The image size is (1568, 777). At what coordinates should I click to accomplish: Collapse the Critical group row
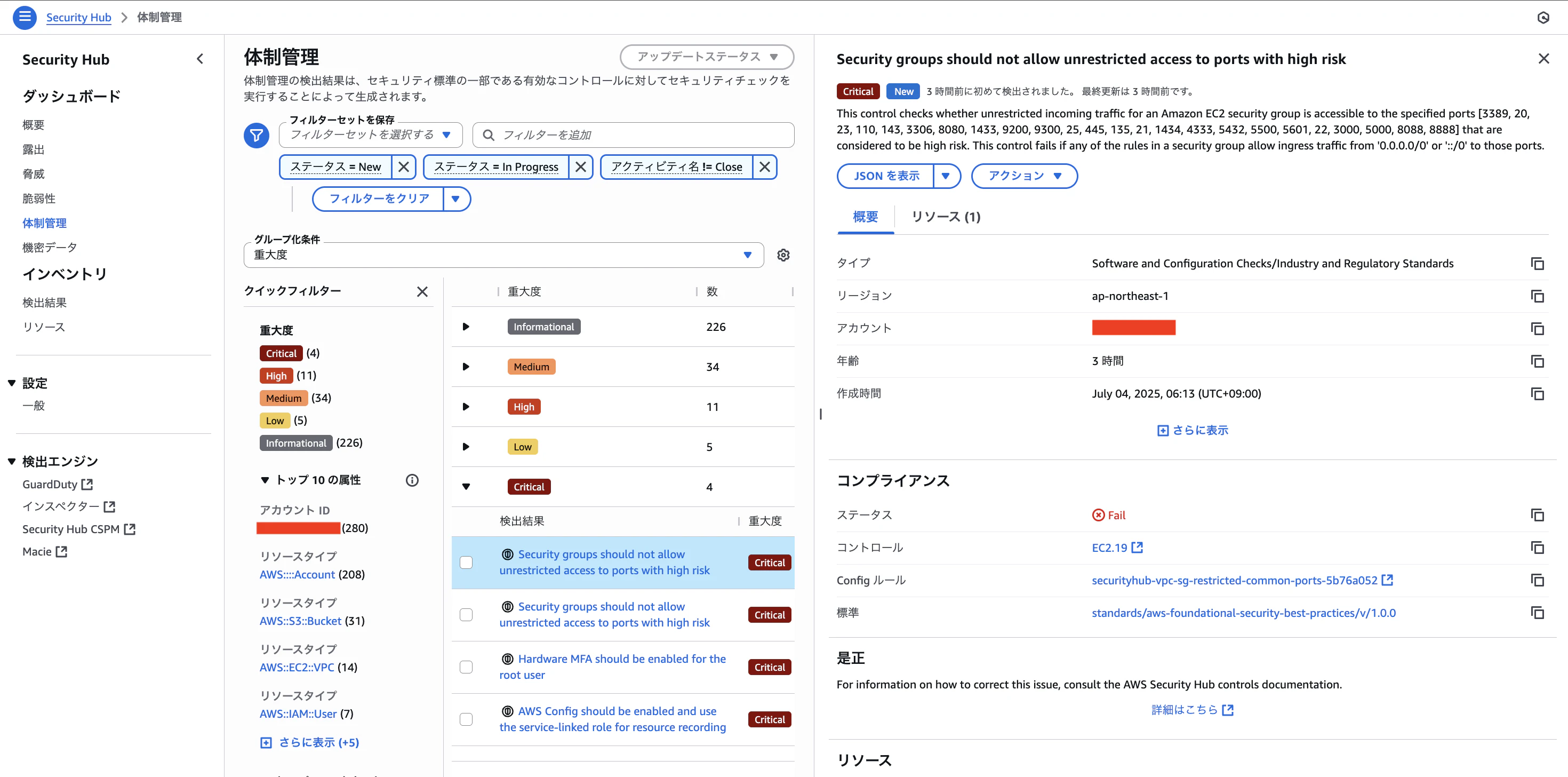tap(466, 487)
